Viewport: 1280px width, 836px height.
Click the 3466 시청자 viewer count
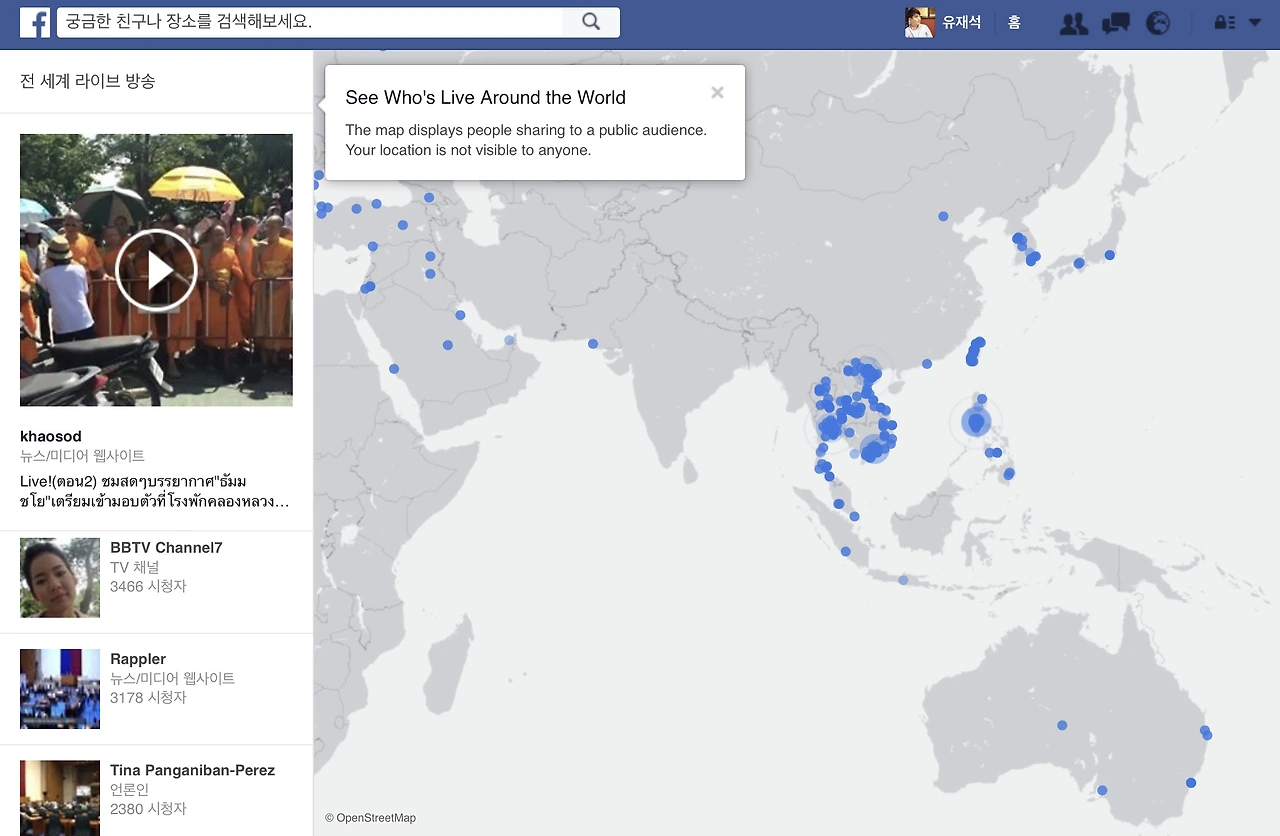[x=148, y=586]
